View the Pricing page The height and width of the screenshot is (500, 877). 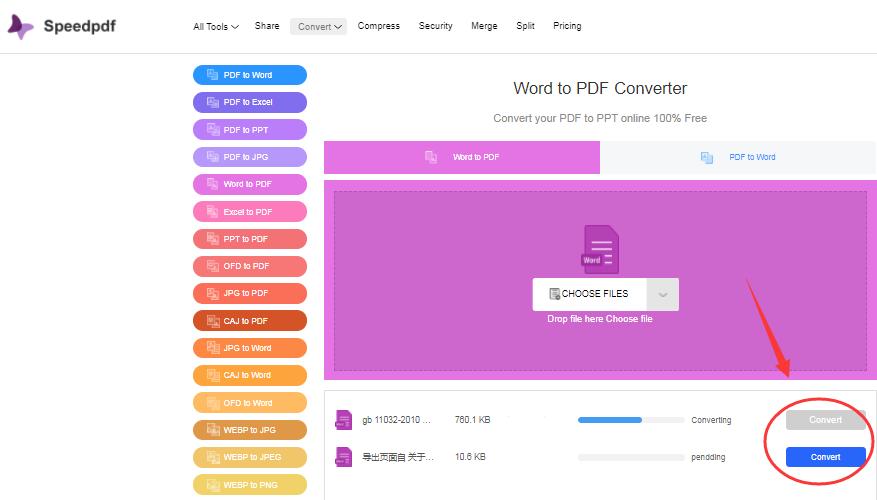[567, 26]
